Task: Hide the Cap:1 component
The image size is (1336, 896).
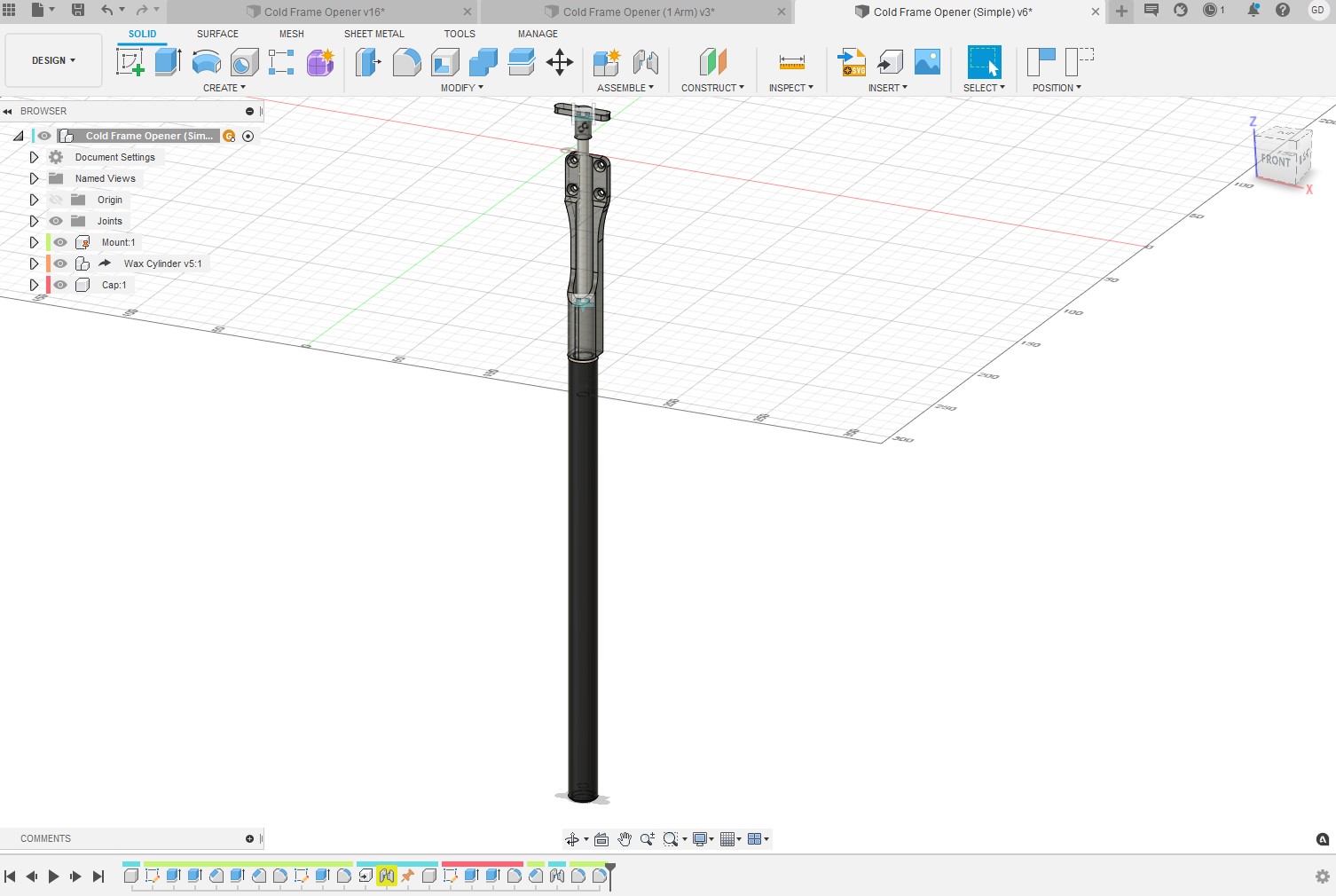Action: (60, 285)
